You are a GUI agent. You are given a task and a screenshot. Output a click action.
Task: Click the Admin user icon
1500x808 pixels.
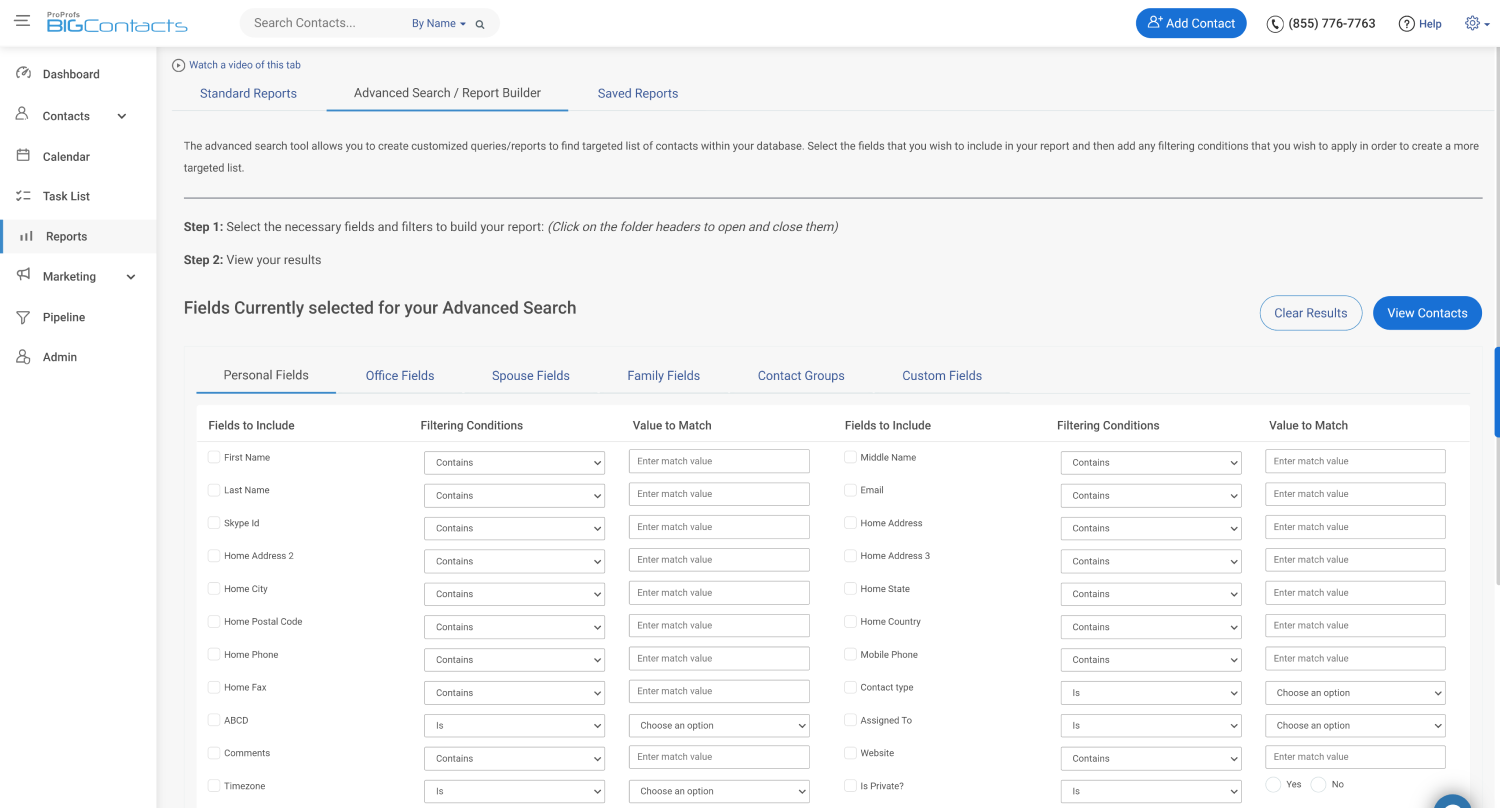[x=23, y=357]
